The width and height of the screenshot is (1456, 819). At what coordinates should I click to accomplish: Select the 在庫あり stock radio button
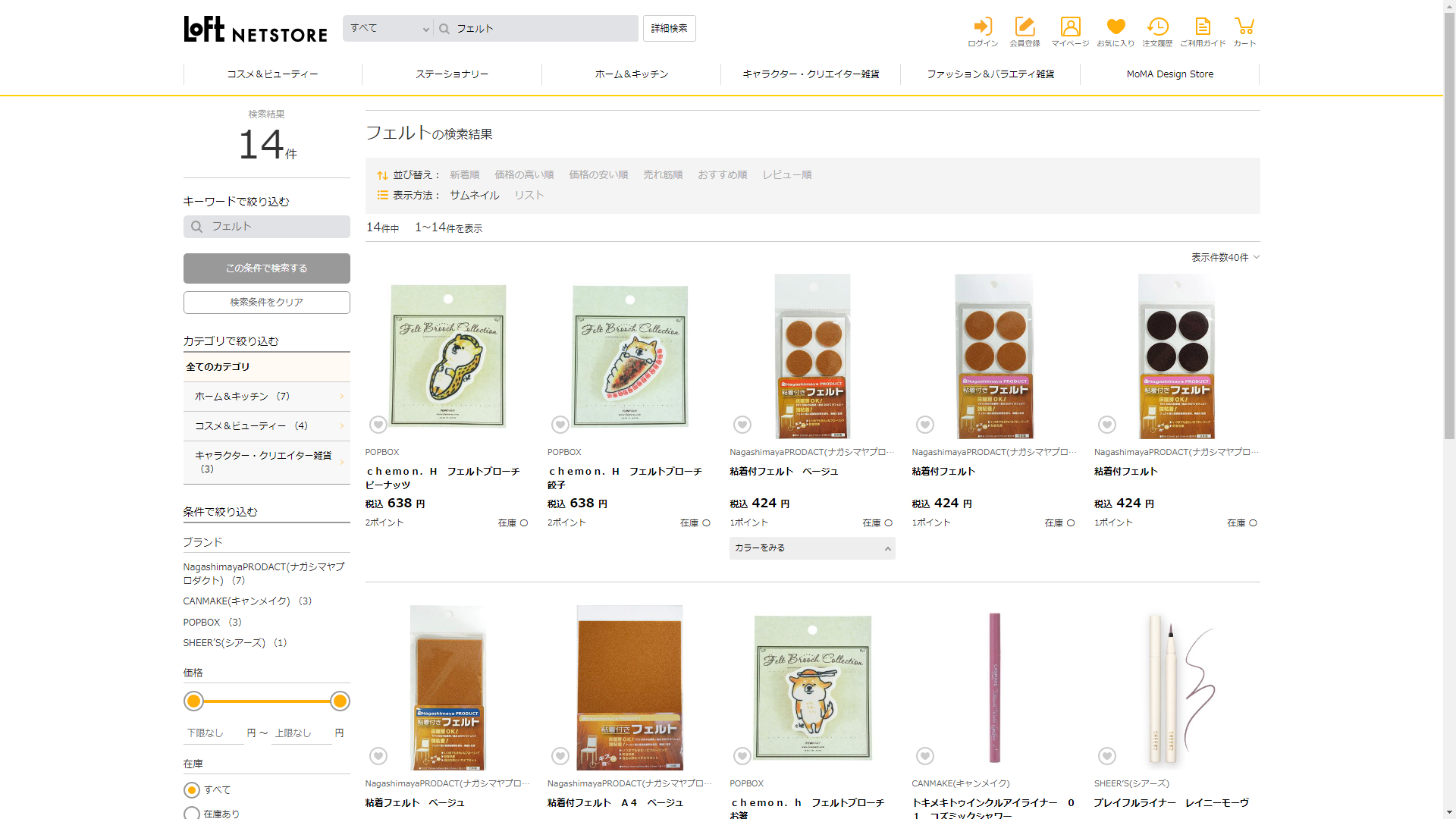pyautogui.click(x=192, y=813)
